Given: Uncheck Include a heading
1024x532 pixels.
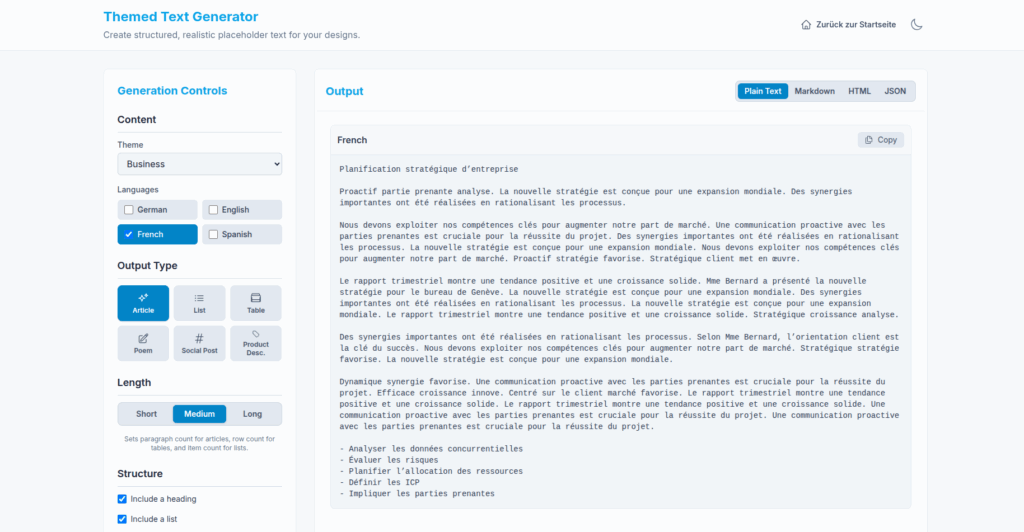Looking at the screenshot, I should [122, 499].
